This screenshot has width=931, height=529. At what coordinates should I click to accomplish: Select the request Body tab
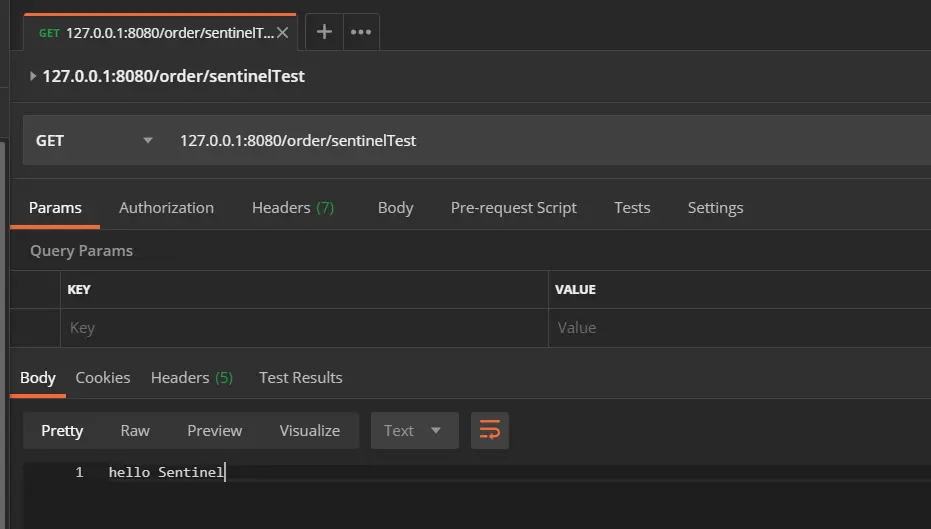click(x=395, y=208)
